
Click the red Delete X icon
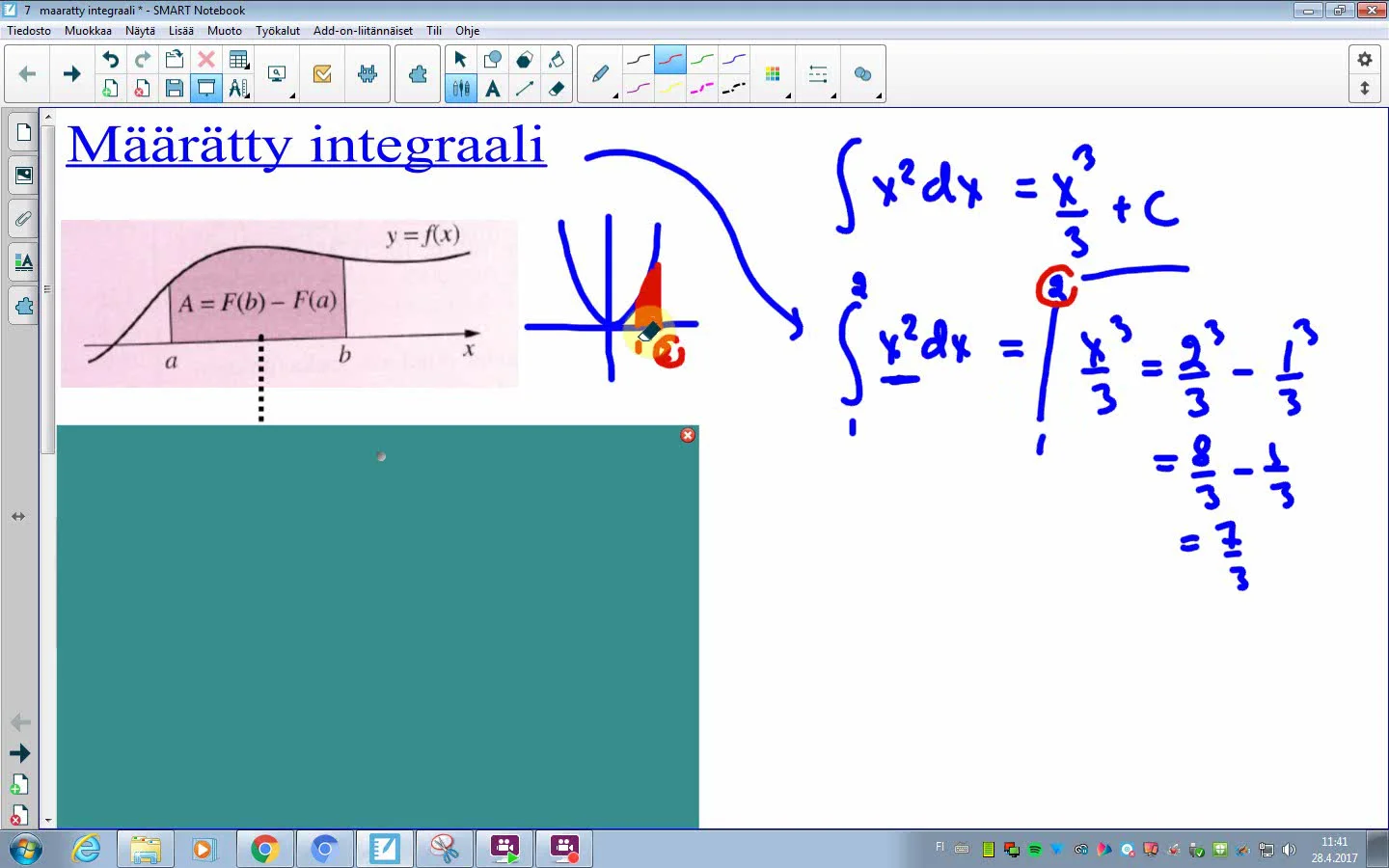206,60
